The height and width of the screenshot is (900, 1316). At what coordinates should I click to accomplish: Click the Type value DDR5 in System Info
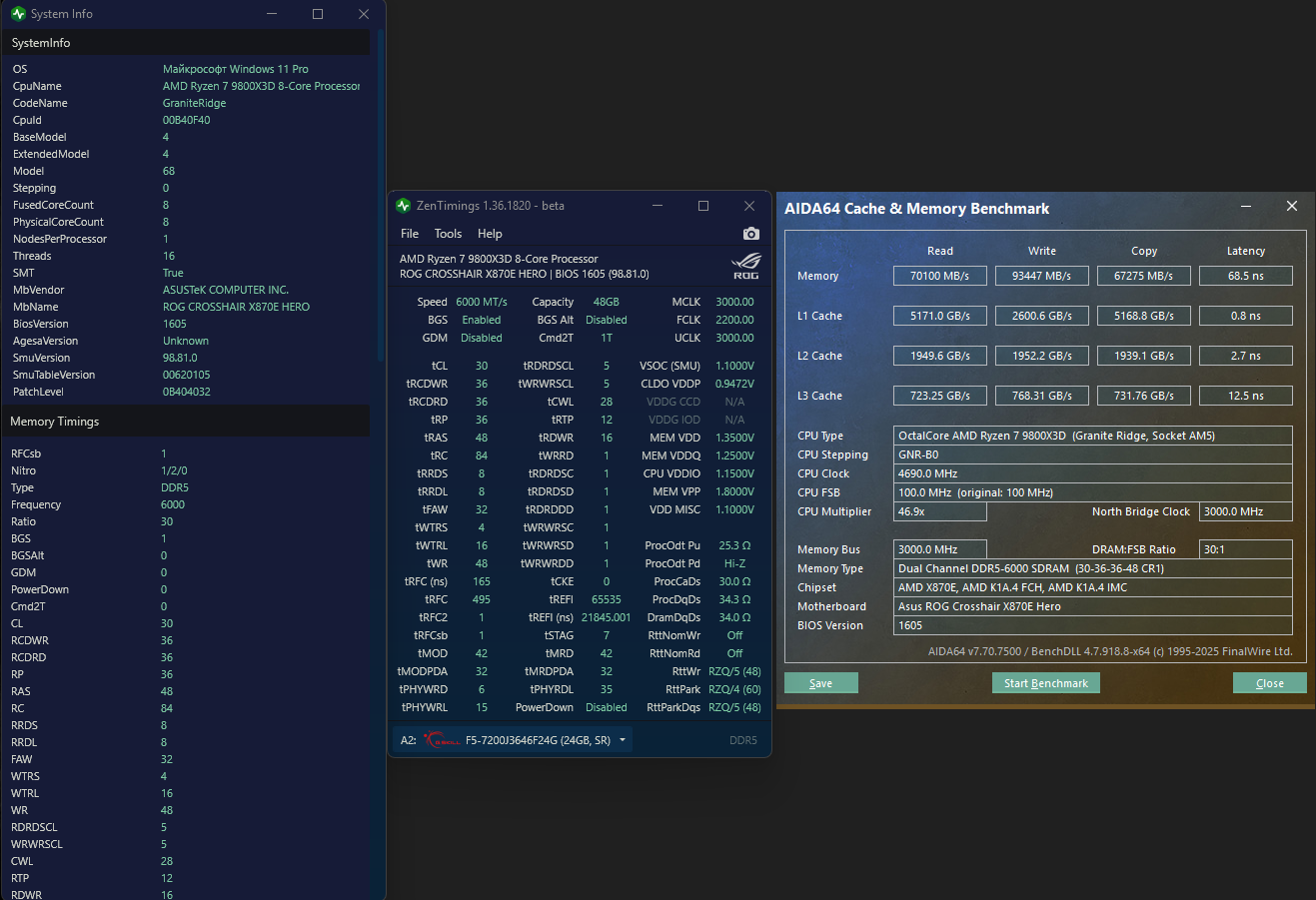point(175,487)
